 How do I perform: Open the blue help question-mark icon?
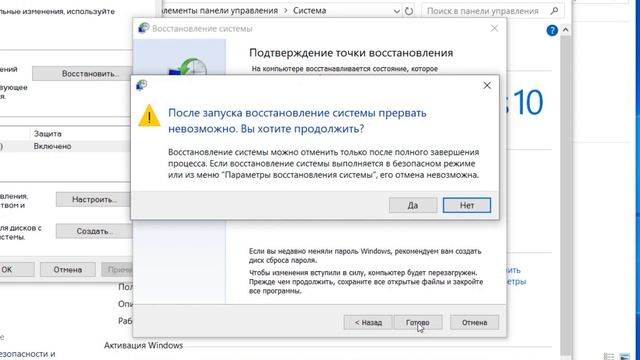coord(552,30)
